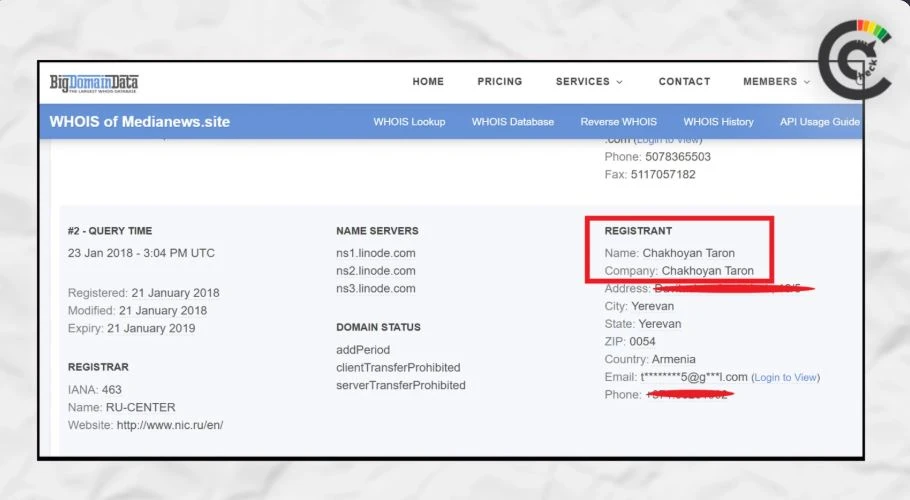Viewport: 910px width, 500px height.
Task: Click the Country: Armenia line
Action: point(649,360)
